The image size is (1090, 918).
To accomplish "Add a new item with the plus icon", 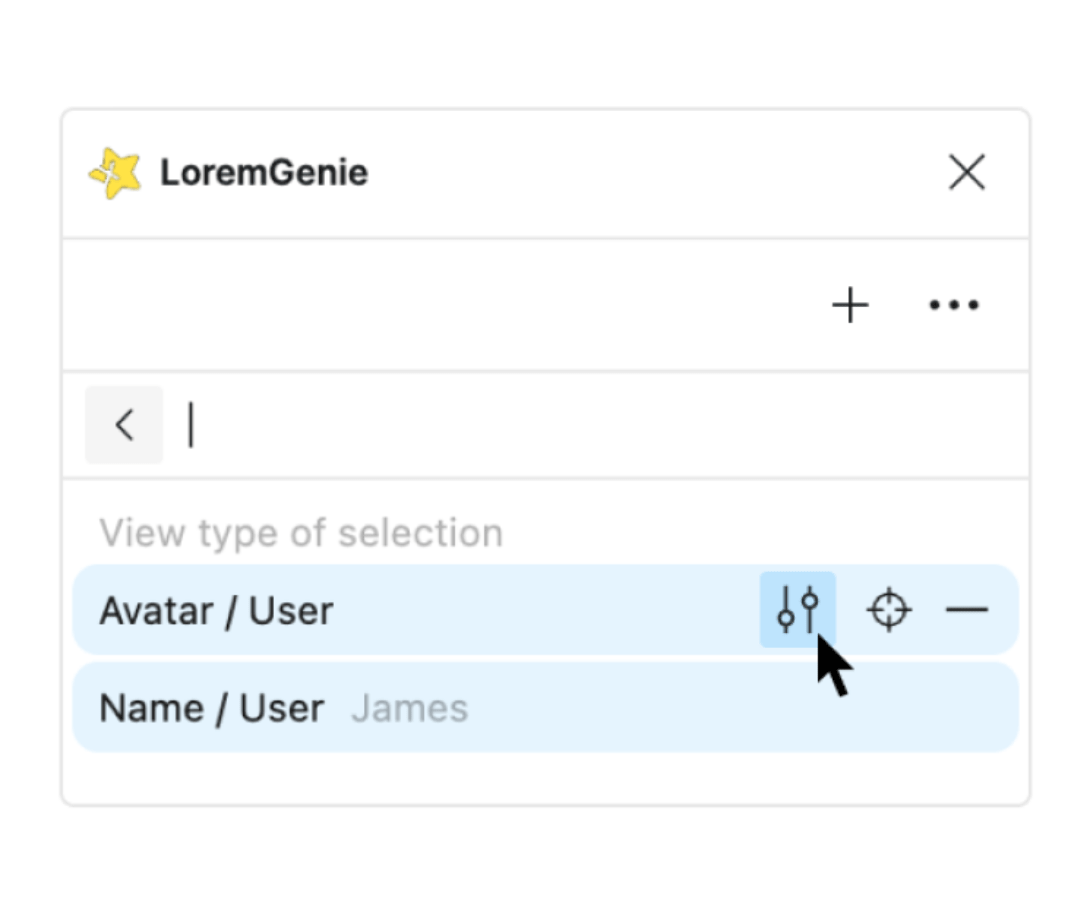I will tap(850, 305).
